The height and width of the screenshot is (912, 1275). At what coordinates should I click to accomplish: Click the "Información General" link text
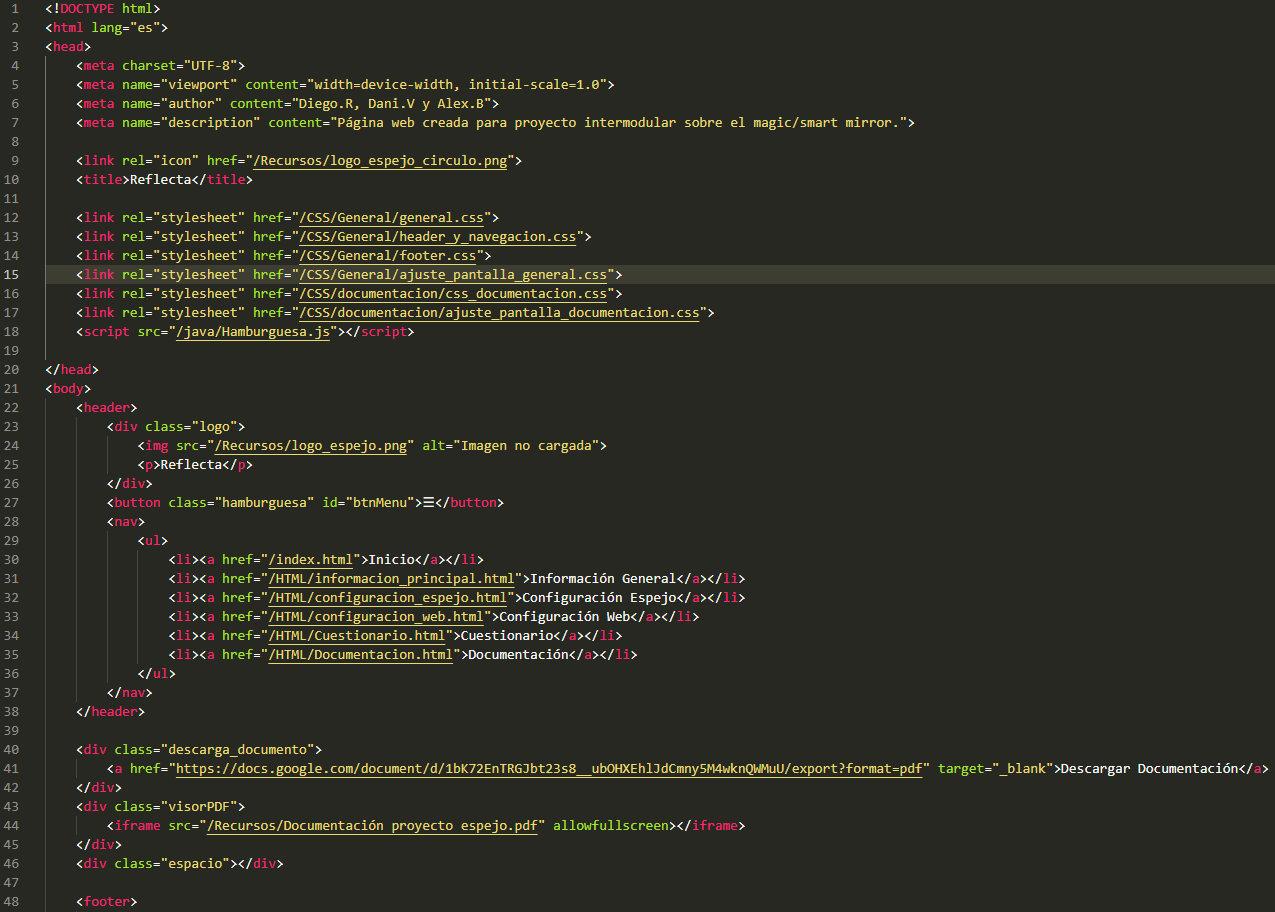[x=603, y=578]
